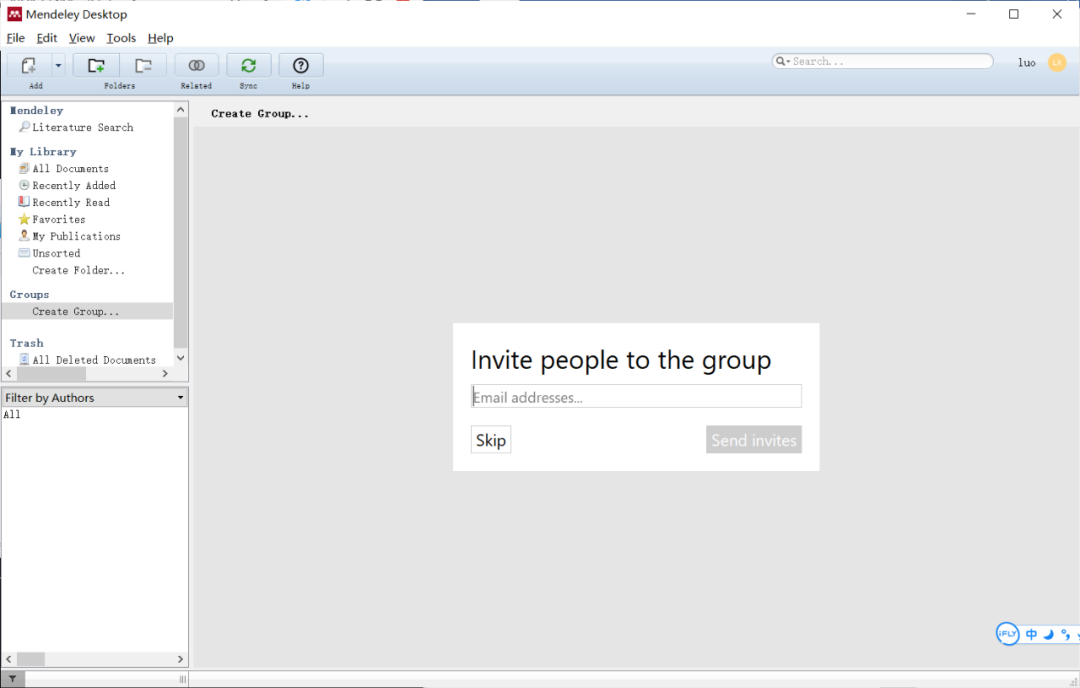Image resolution: width=1080 pixels, height=688 pixels.
Task: Open the Help menu
Action: (x=160, y=38)
